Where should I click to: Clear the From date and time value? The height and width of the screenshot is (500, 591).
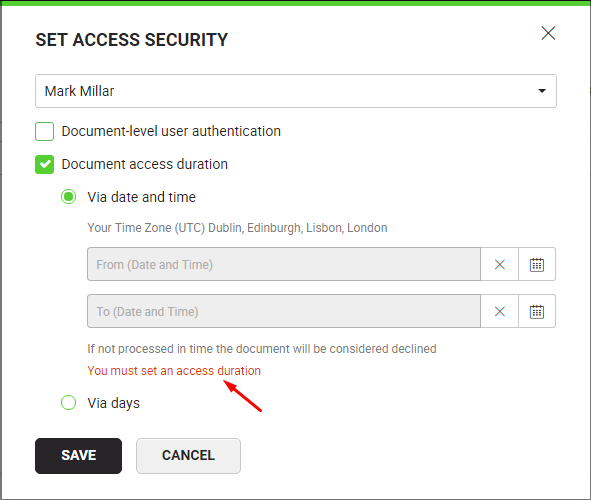pyautogui.click(x=499, y=264)
